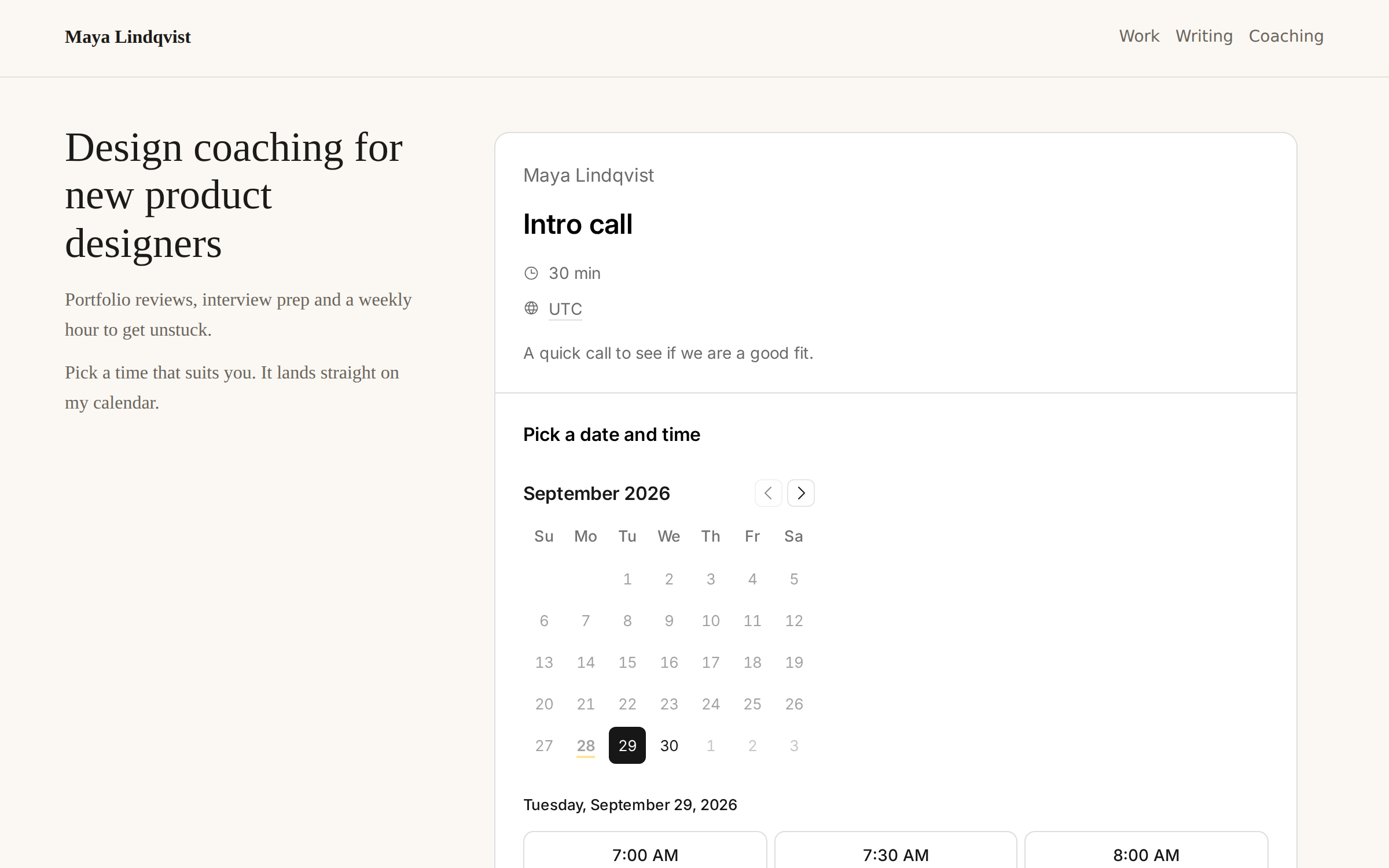Screen dimensions: 1389x868
Task: Select September 28 on the calendar
Action: click(x=586, y=745)
